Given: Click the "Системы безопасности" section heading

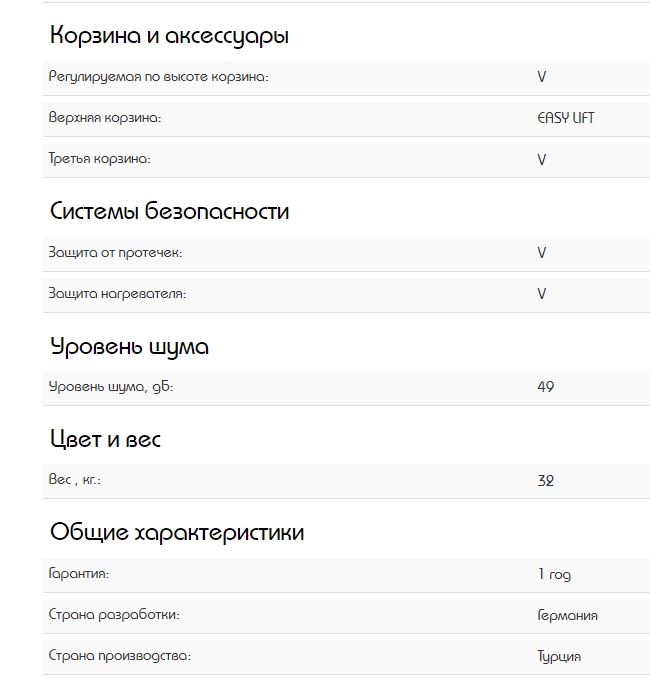Looking at the screenshot, I should coord(169,212).
